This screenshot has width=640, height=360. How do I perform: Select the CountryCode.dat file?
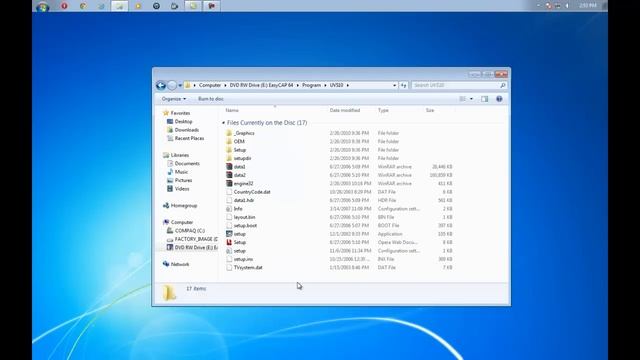(x=252, y=192)
